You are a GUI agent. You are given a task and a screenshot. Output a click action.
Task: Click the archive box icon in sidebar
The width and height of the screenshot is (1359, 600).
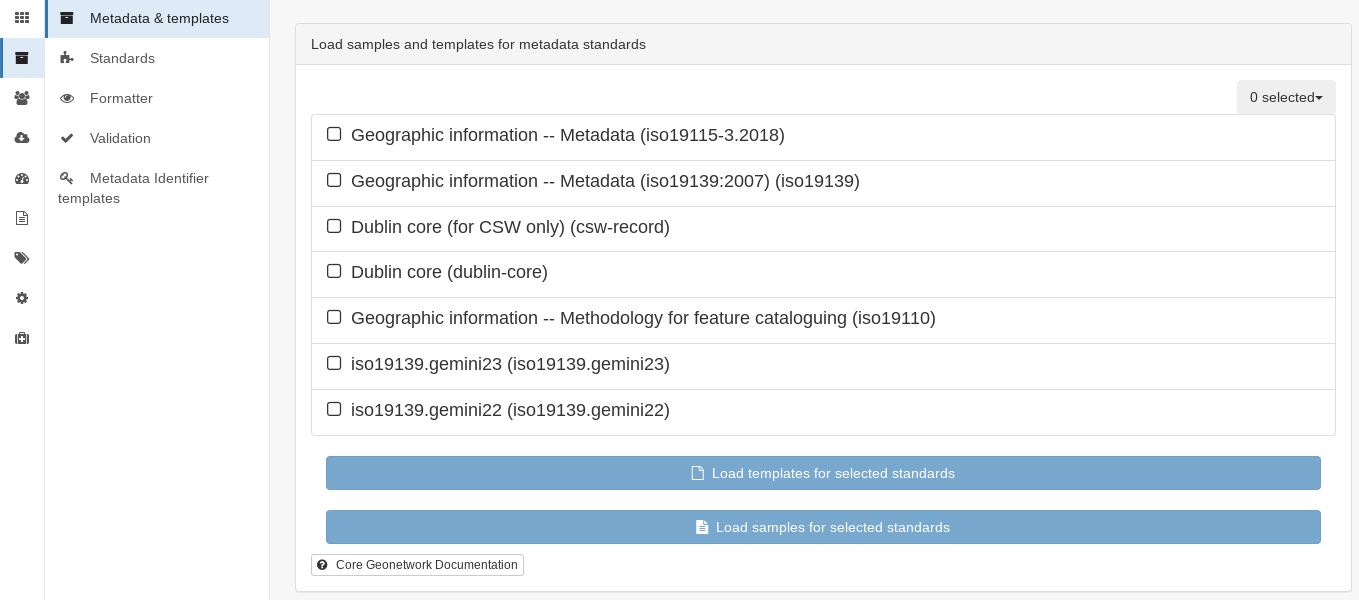[x=22, y=58]
